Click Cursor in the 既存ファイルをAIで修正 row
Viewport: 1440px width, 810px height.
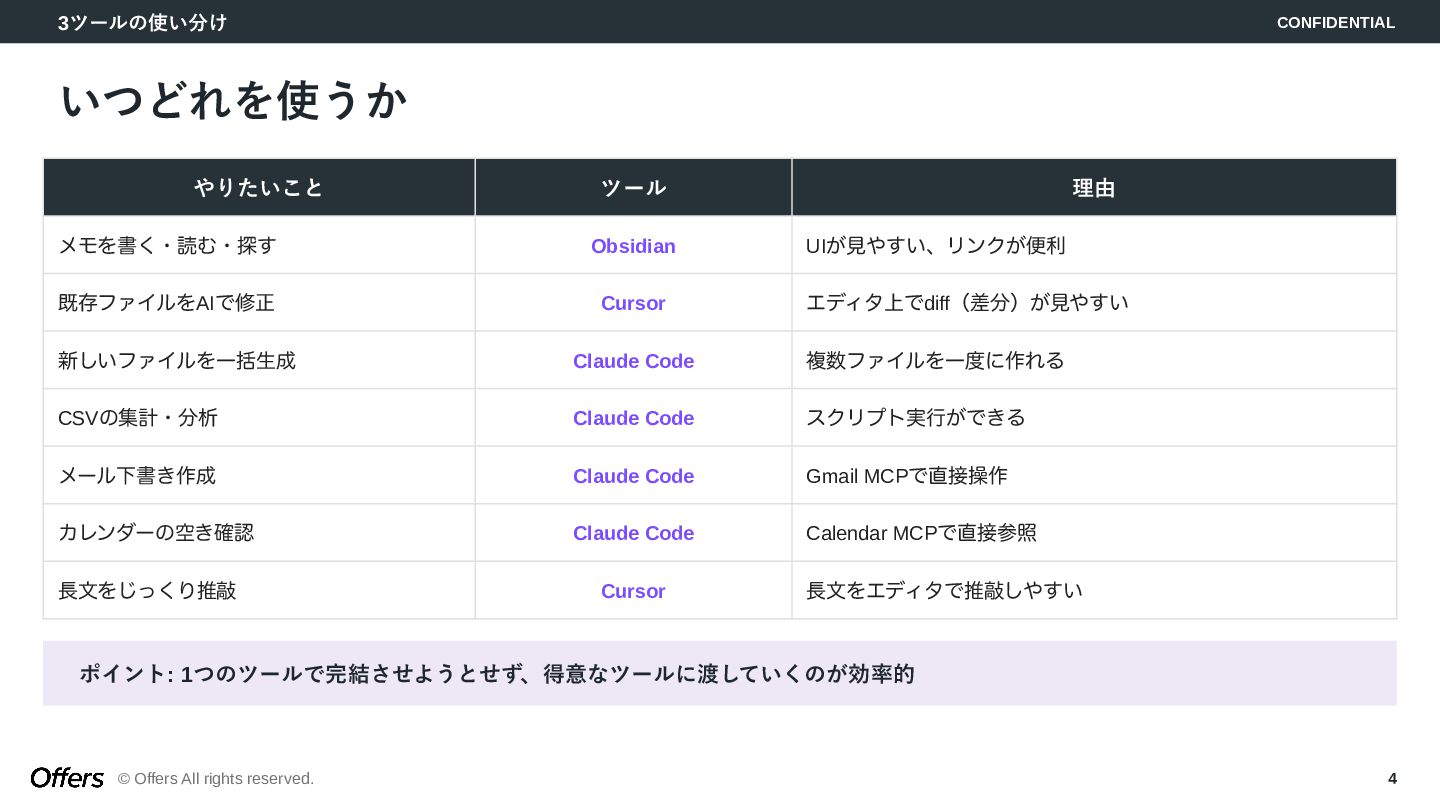tap(633, 303)
